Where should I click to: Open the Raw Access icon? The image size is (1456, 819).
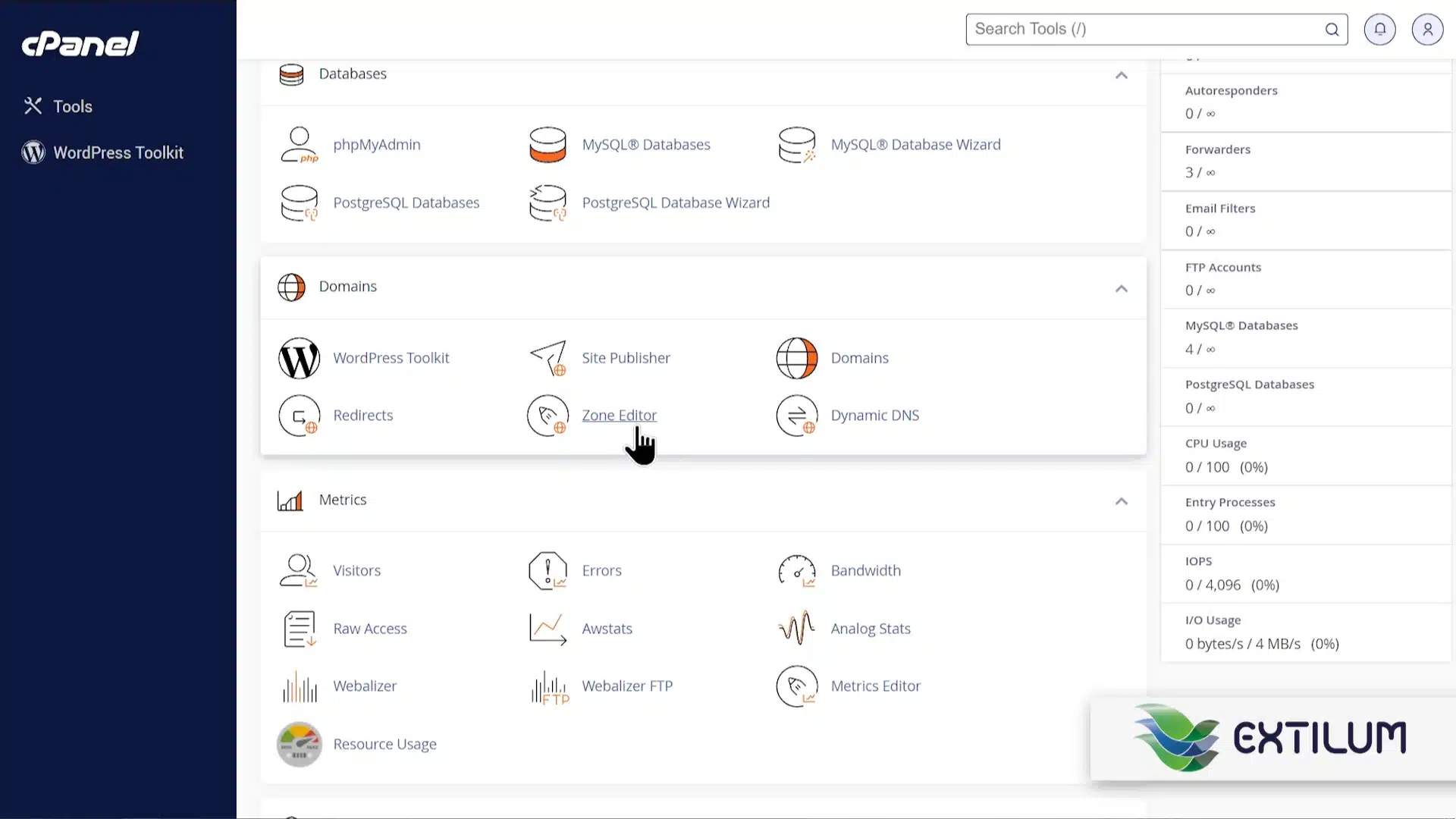click(x=300, y=629)
